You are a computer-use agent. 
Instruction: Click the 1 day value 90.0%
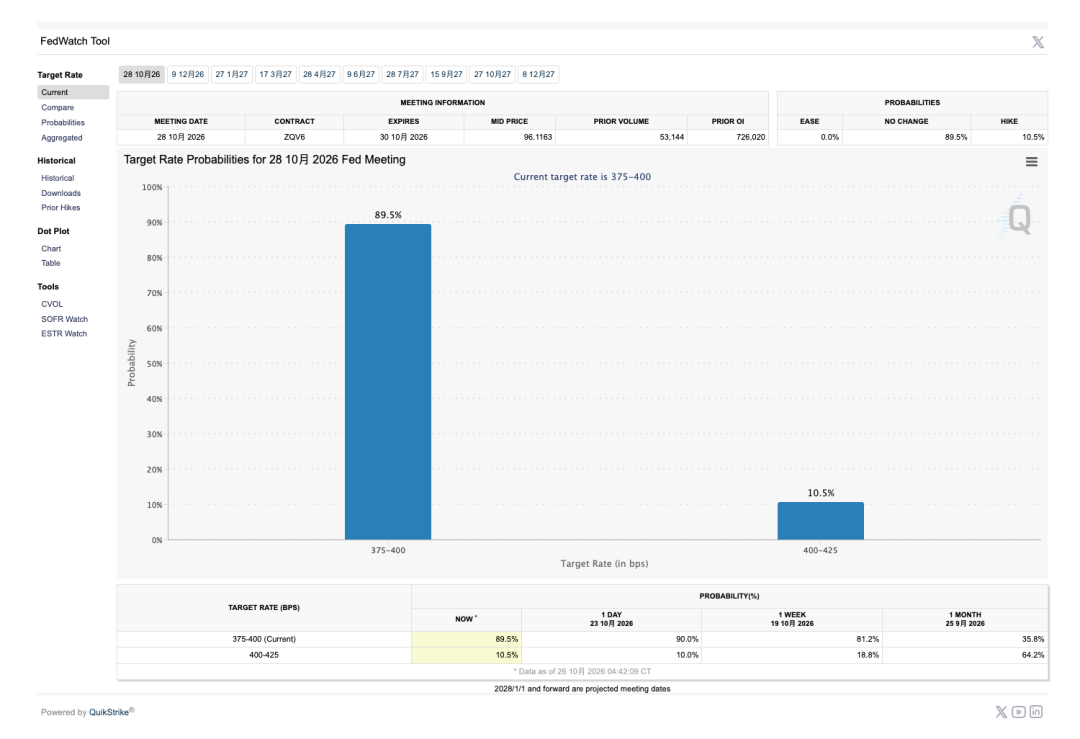click(x=687, y=639)
